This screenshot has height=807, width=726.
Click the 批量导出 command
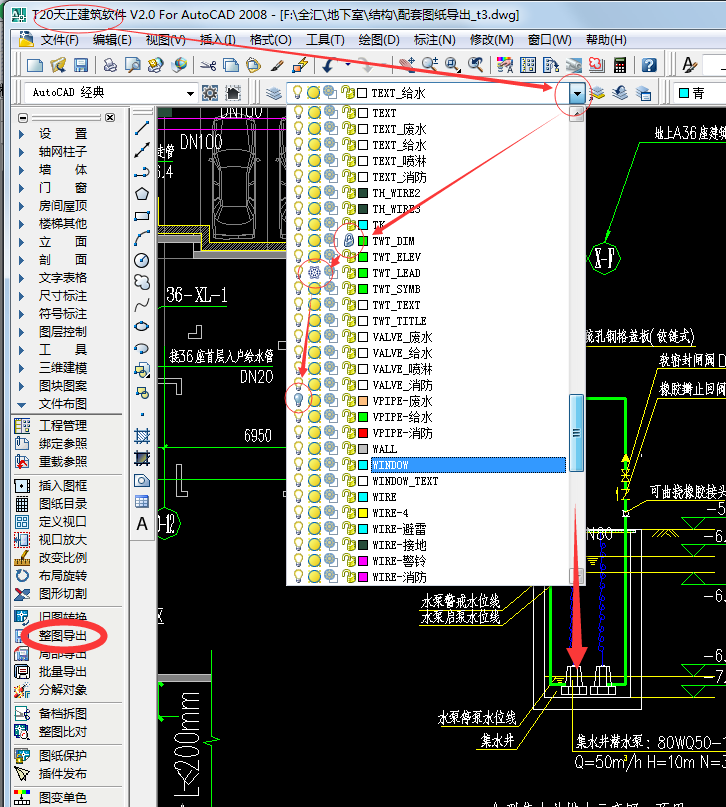pyautogui.click(x=62, y=672)
